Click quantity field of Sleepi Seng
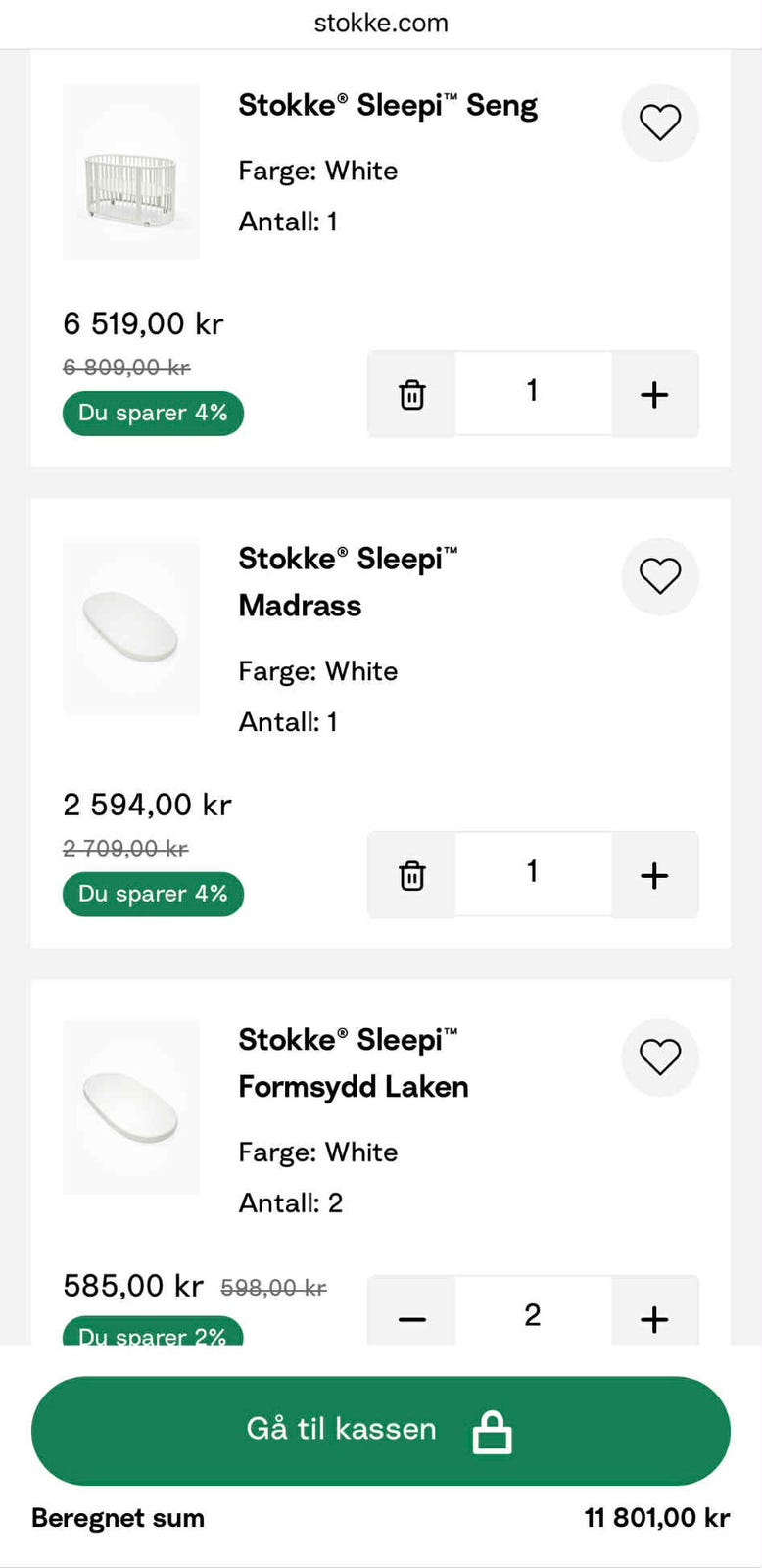 pyautogui.click(x=532, y=393)
